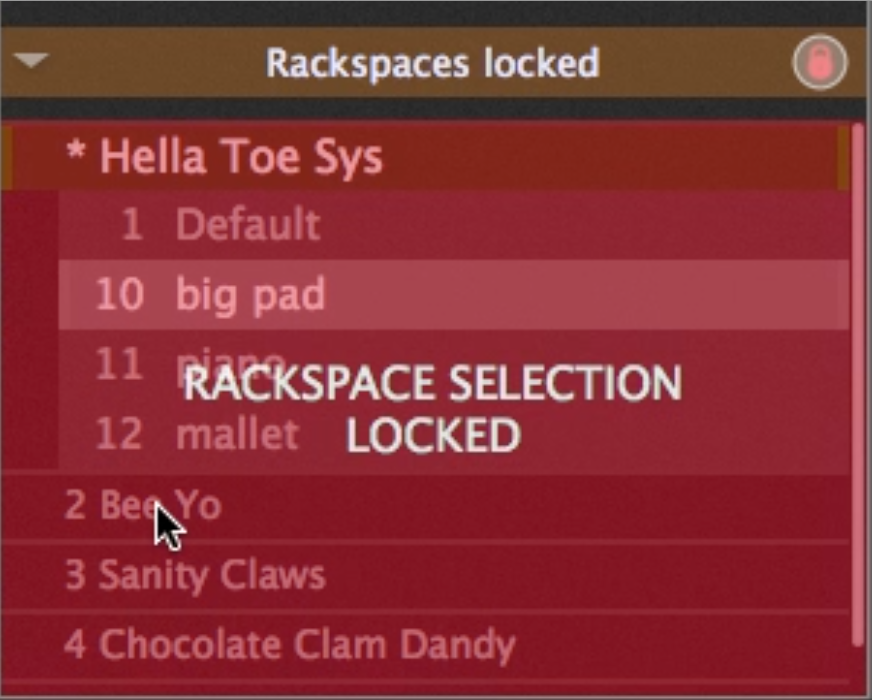
Task: Select the mallet variation
Action: pyautogui.click(x=454, y=434)
